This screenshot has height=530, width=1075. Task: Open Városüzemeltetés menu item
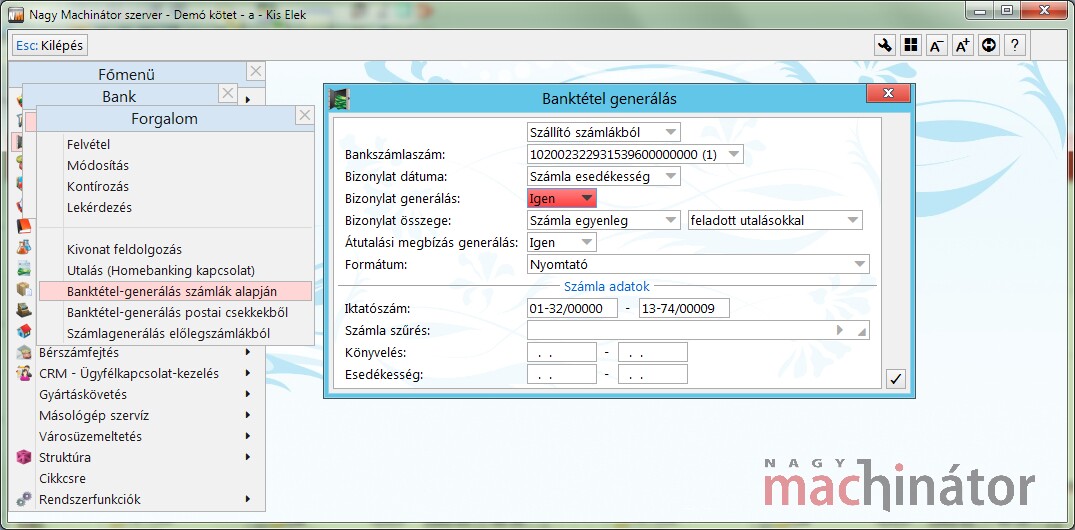click(90, 436)
